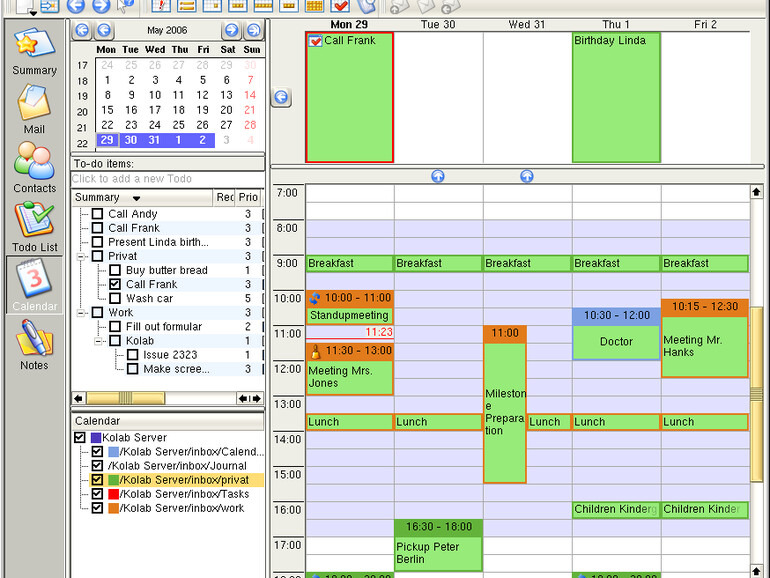Click the Prio column header
Screen dimensions: 770x578
click(x=248, y=197)
